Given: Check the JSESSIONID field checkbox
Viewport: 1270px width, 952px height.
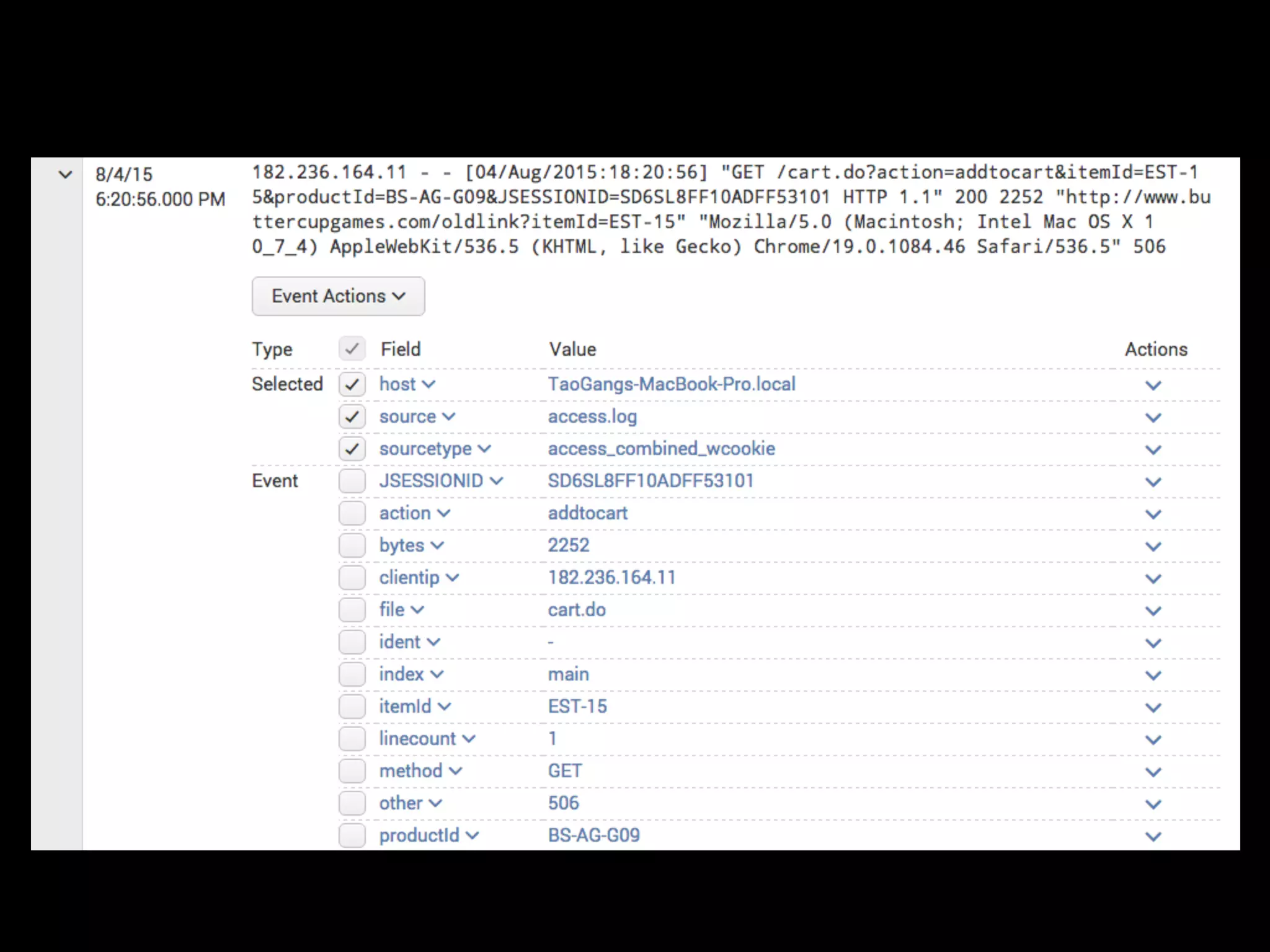Looking at the screenshot, I should 352,481.
